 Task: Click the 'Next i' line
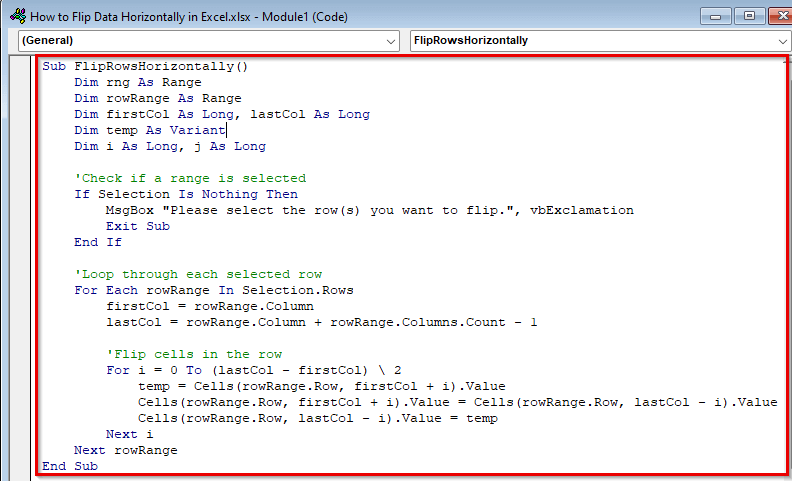pyautogui.click(x=130, y=435)
